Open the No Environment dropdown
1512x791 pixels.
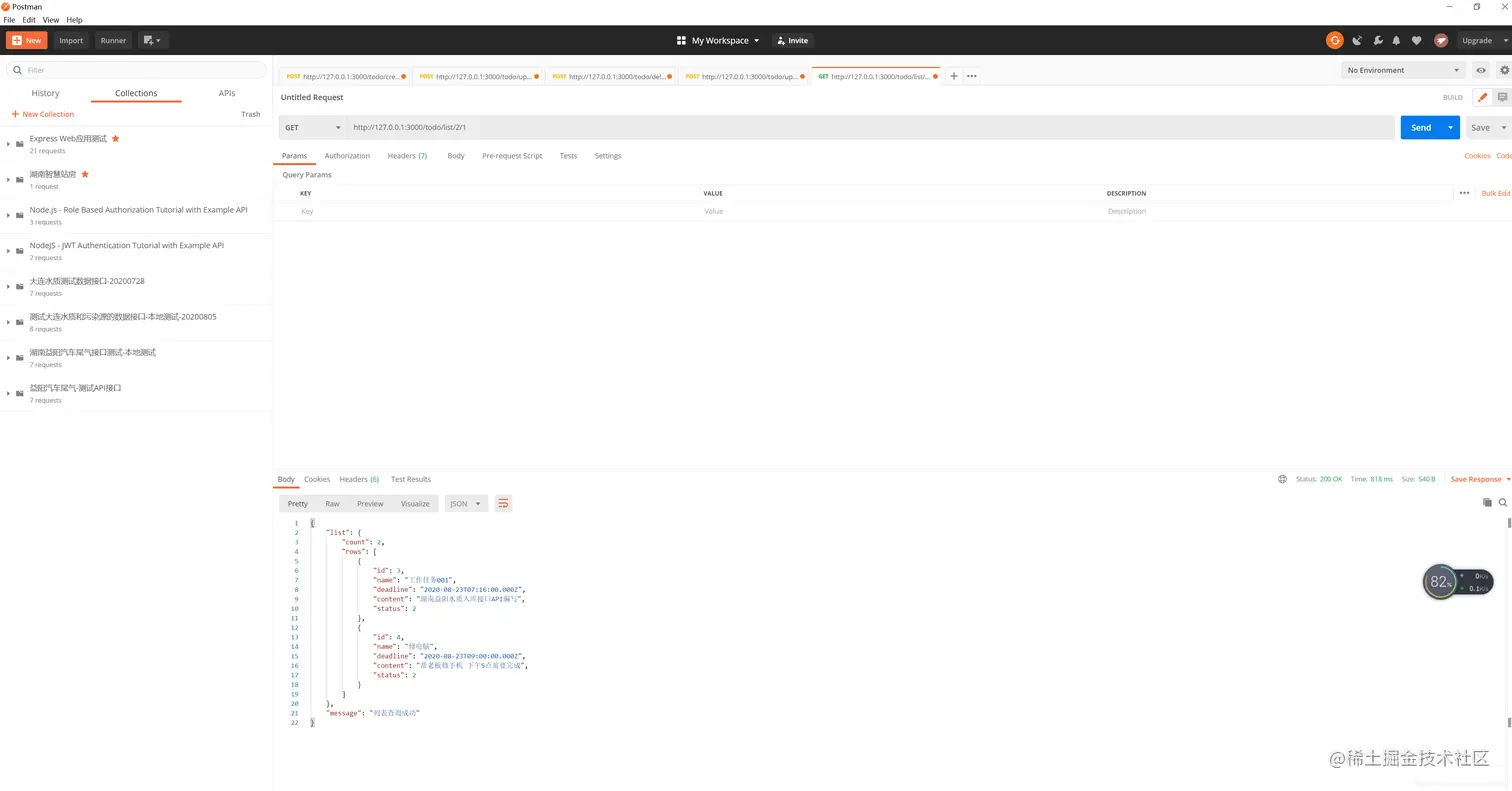(x=1403, y=70)
